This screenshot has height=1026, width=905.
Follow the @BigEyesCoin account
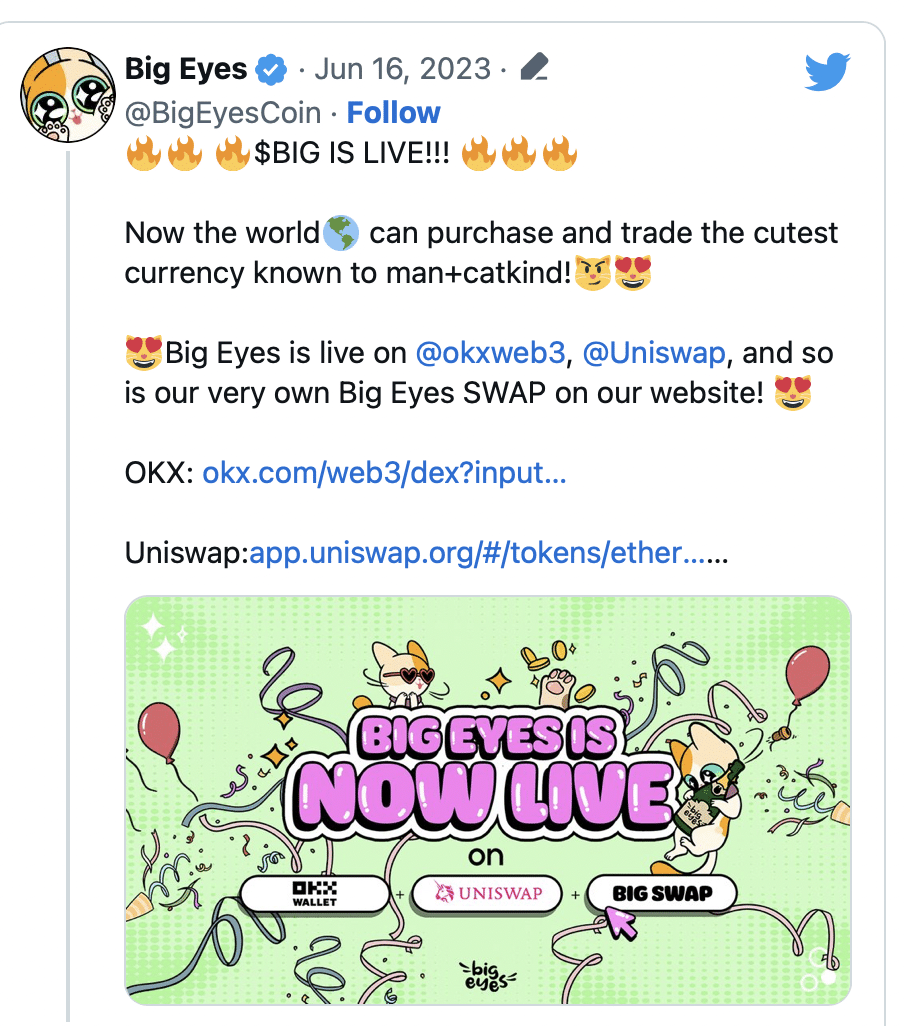[x=393, y=113]
